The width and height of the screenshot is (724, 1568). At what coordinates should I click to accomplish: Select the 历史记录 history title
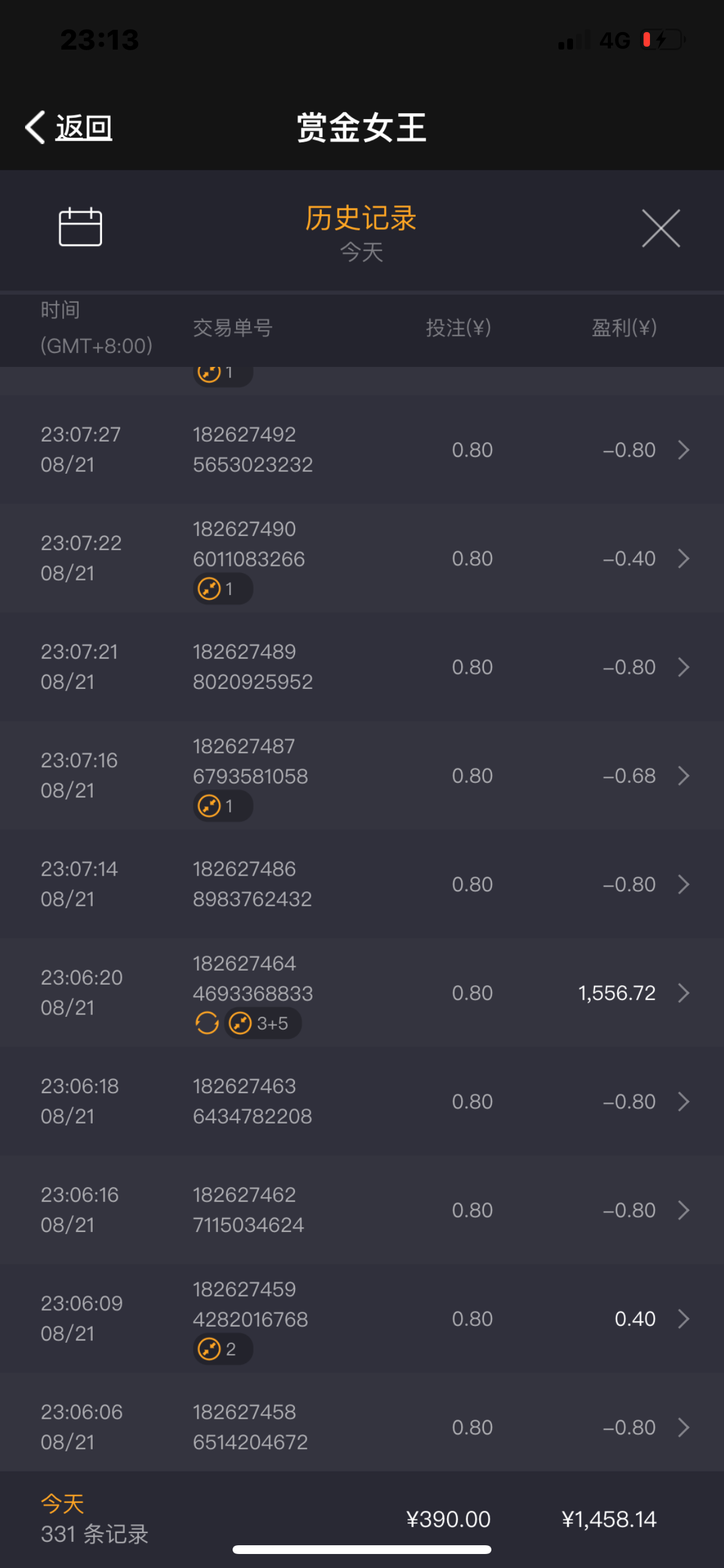[361, 218]
